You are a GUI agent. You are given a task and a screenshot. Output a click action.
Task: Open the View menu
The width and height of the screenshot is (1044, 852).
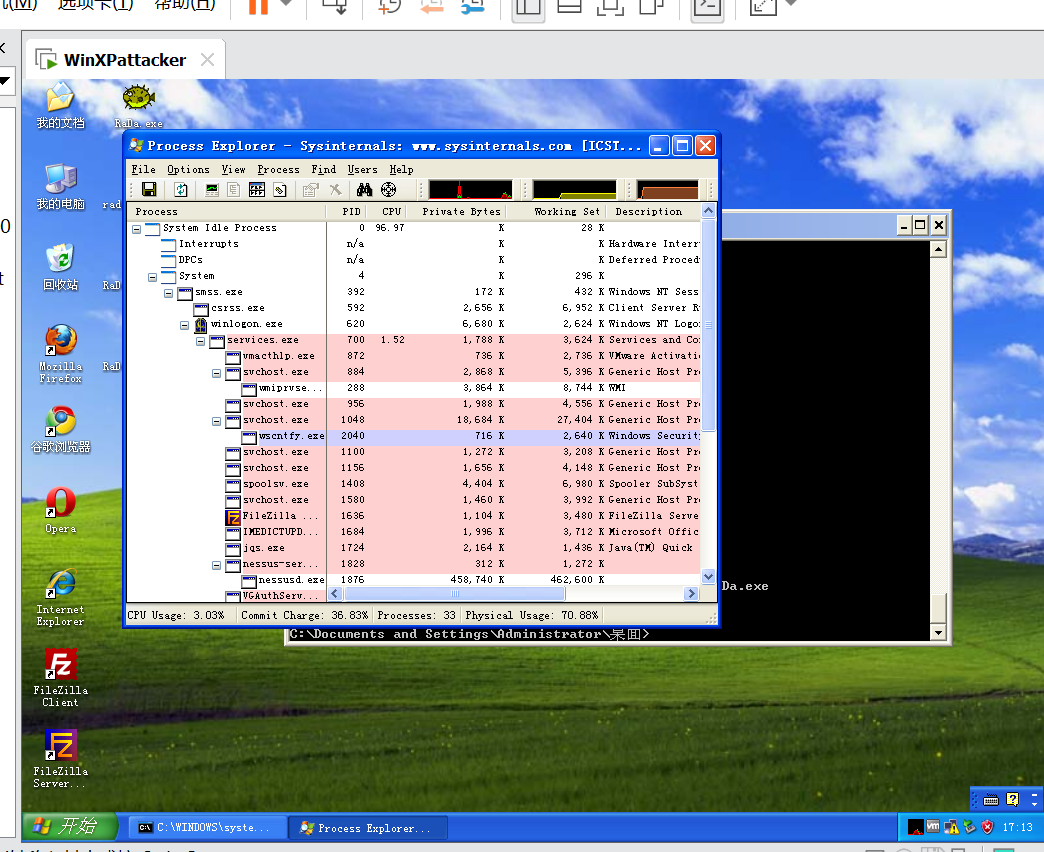coord(233,170)
